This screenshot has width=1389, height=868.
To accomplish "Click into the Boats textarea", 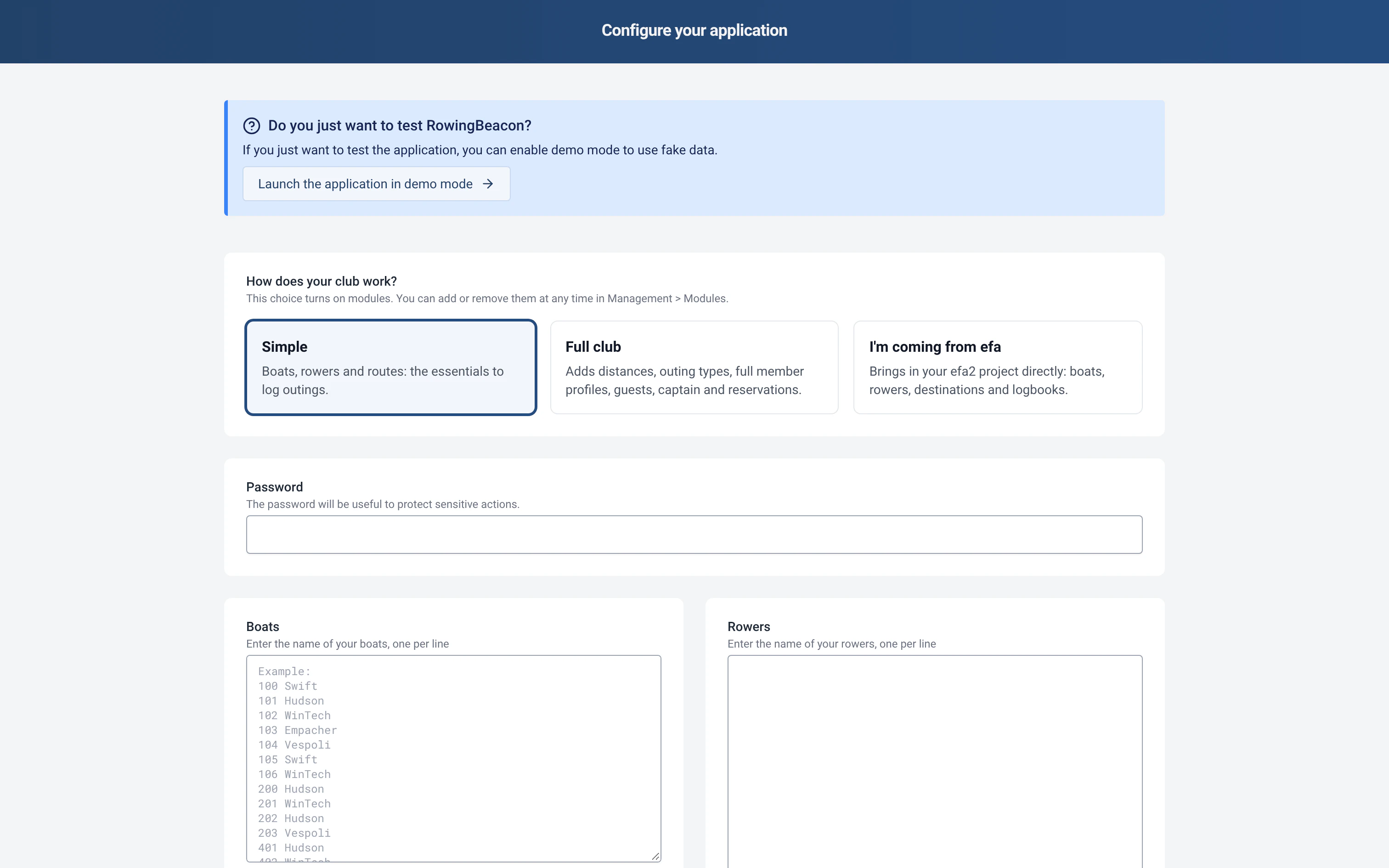I will (x=453, y=758).
